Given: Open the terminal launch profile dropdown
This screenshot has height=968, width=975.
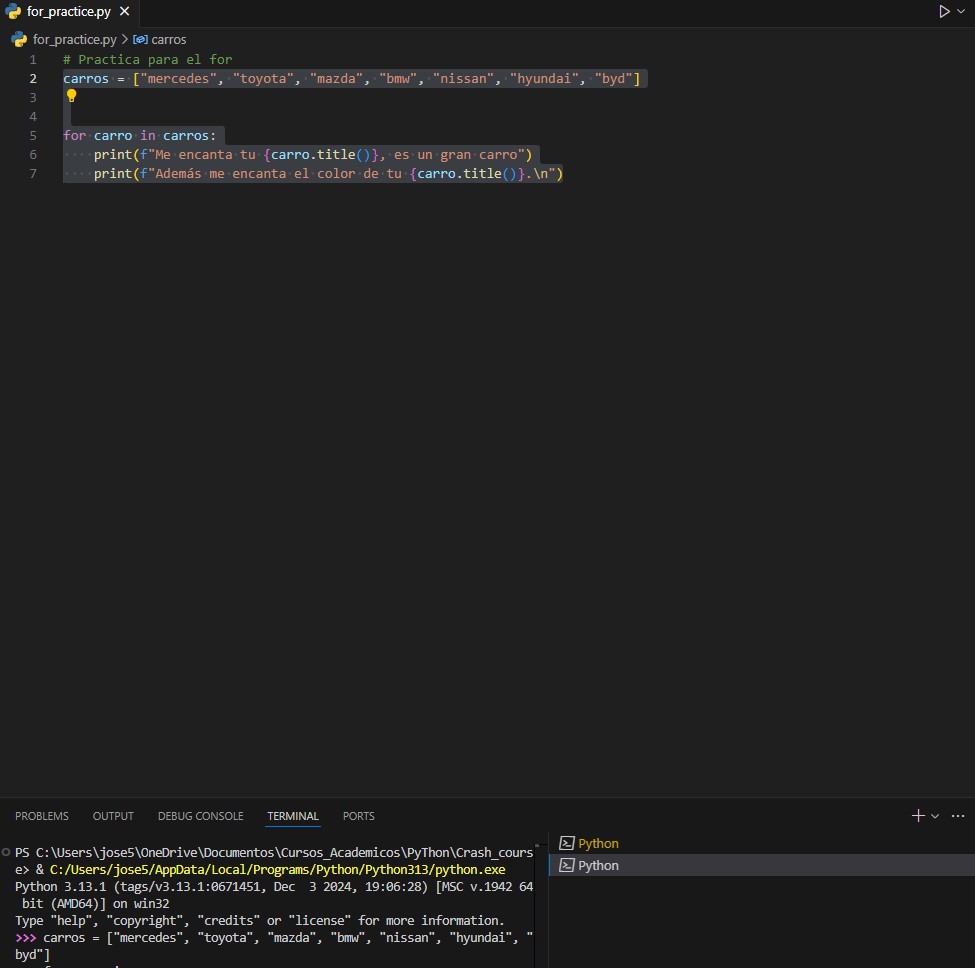Looking at the screenshot, I should coord(936,816).
